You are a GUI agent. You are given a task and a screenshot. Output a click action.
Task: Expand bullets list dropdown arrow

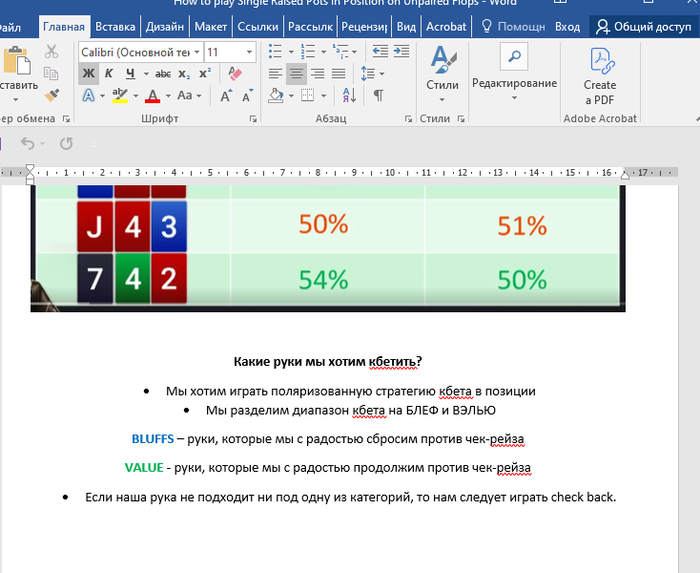[x=291, y=52]
